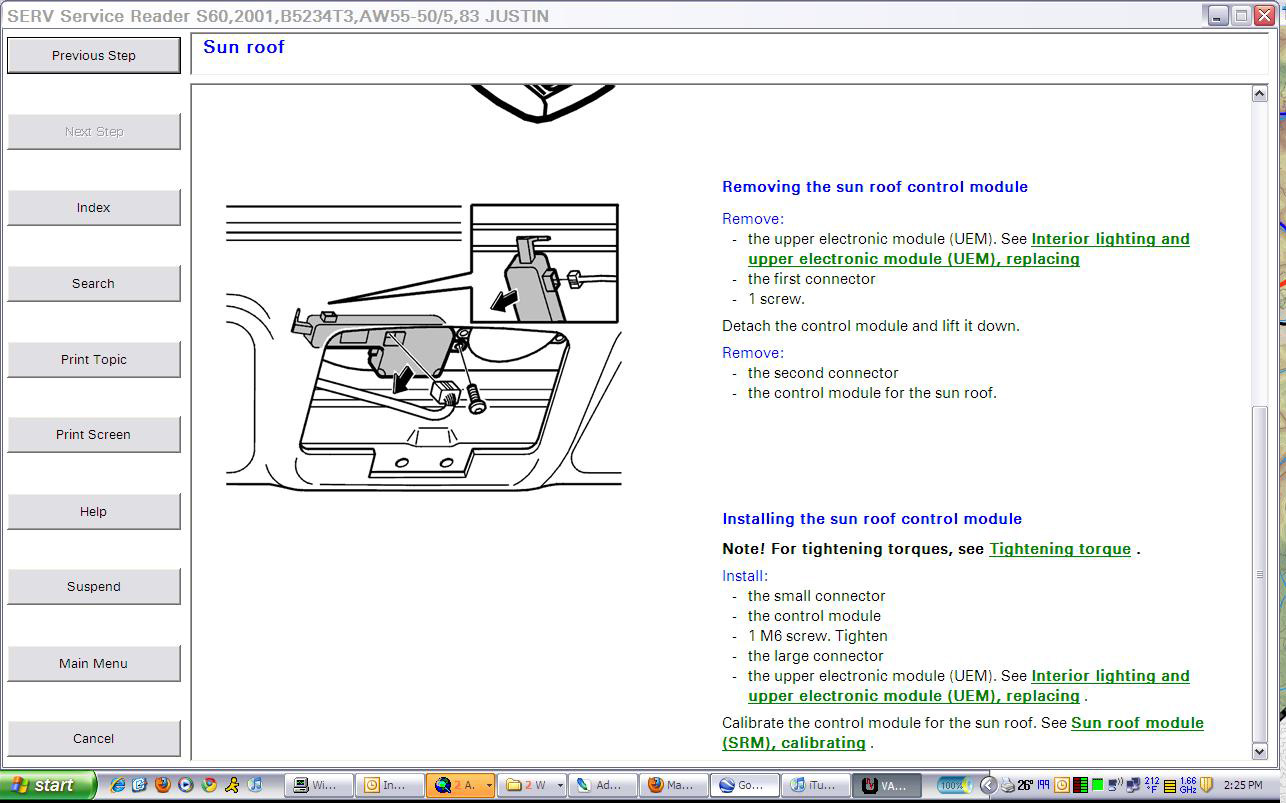
Task: Launch Google Chrome from Quick Launch
Action: click(x=209, y=785)
